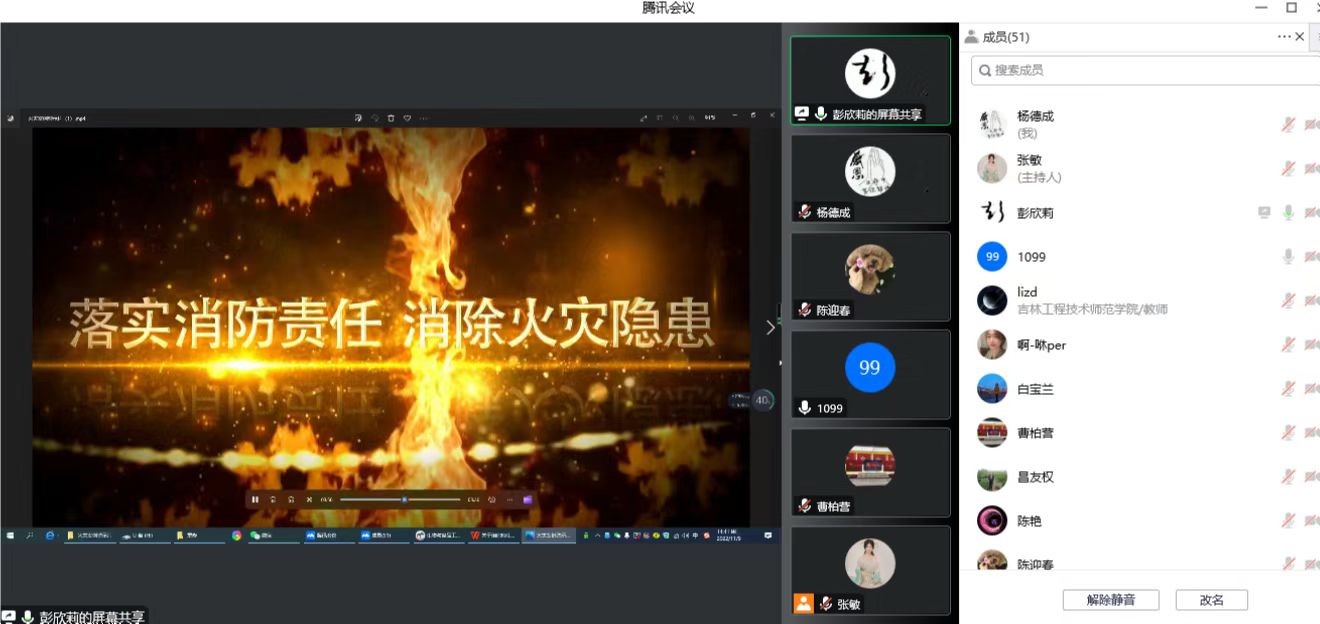Pause the shared video playback
Screen dimensions: 1320x624
[255, 499]
